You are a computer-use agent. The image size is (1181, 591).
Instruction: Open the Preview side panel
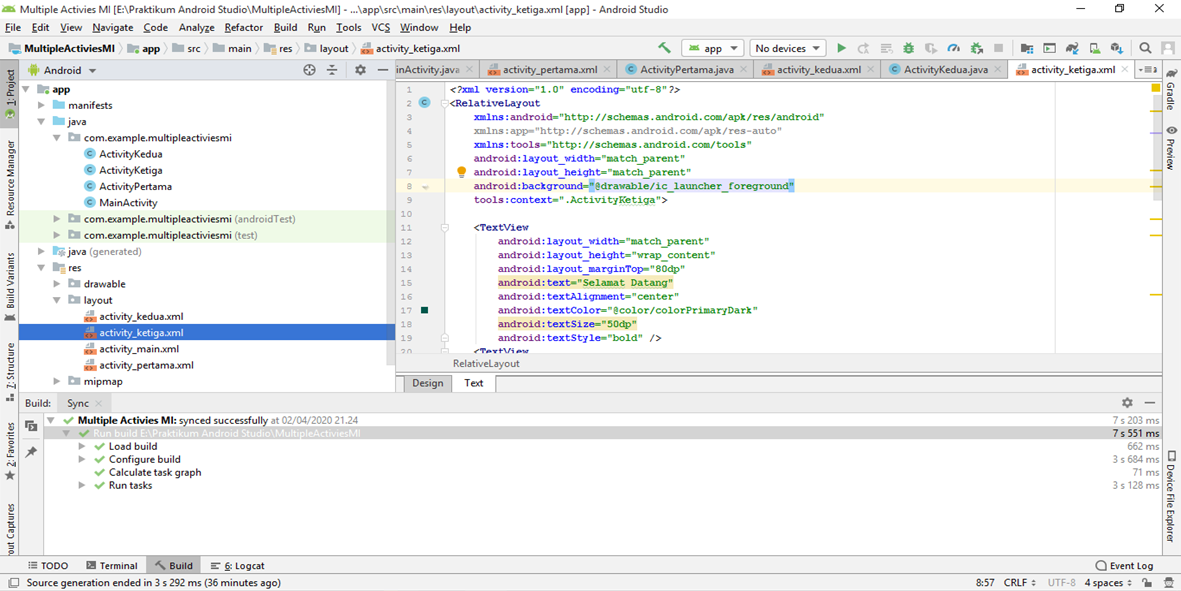coord(1171,148)
